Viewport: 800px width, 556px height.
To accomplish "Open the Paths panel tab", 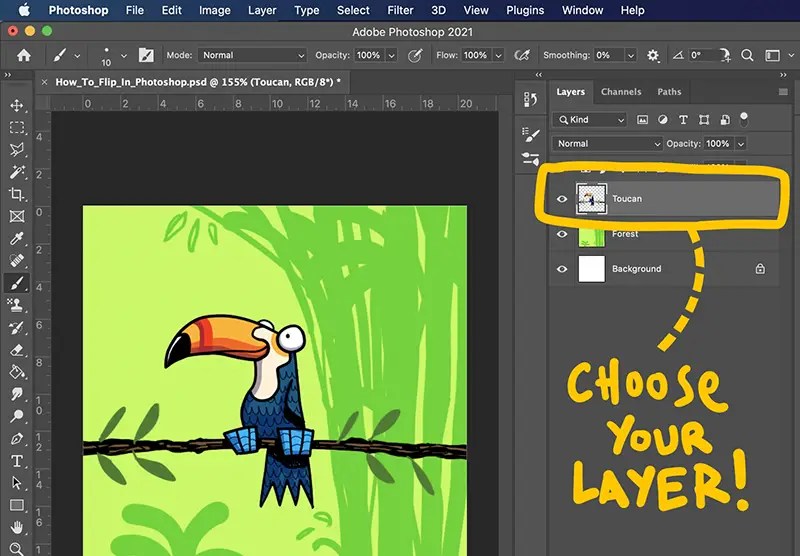I will [x=669, y=92].
